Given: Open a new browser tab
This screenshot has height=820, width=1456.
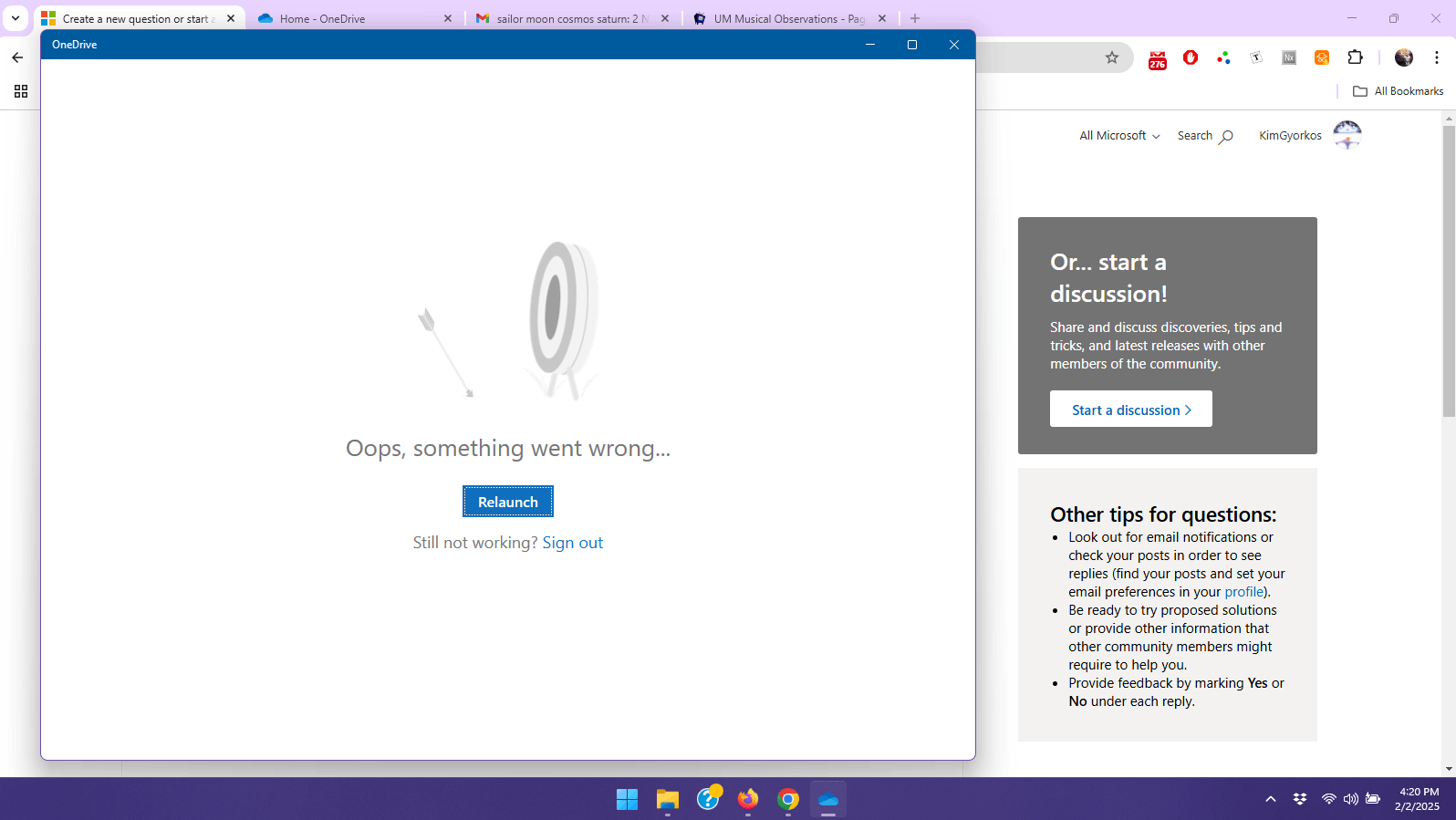Looking at the screenshot, I should [915, 18].
